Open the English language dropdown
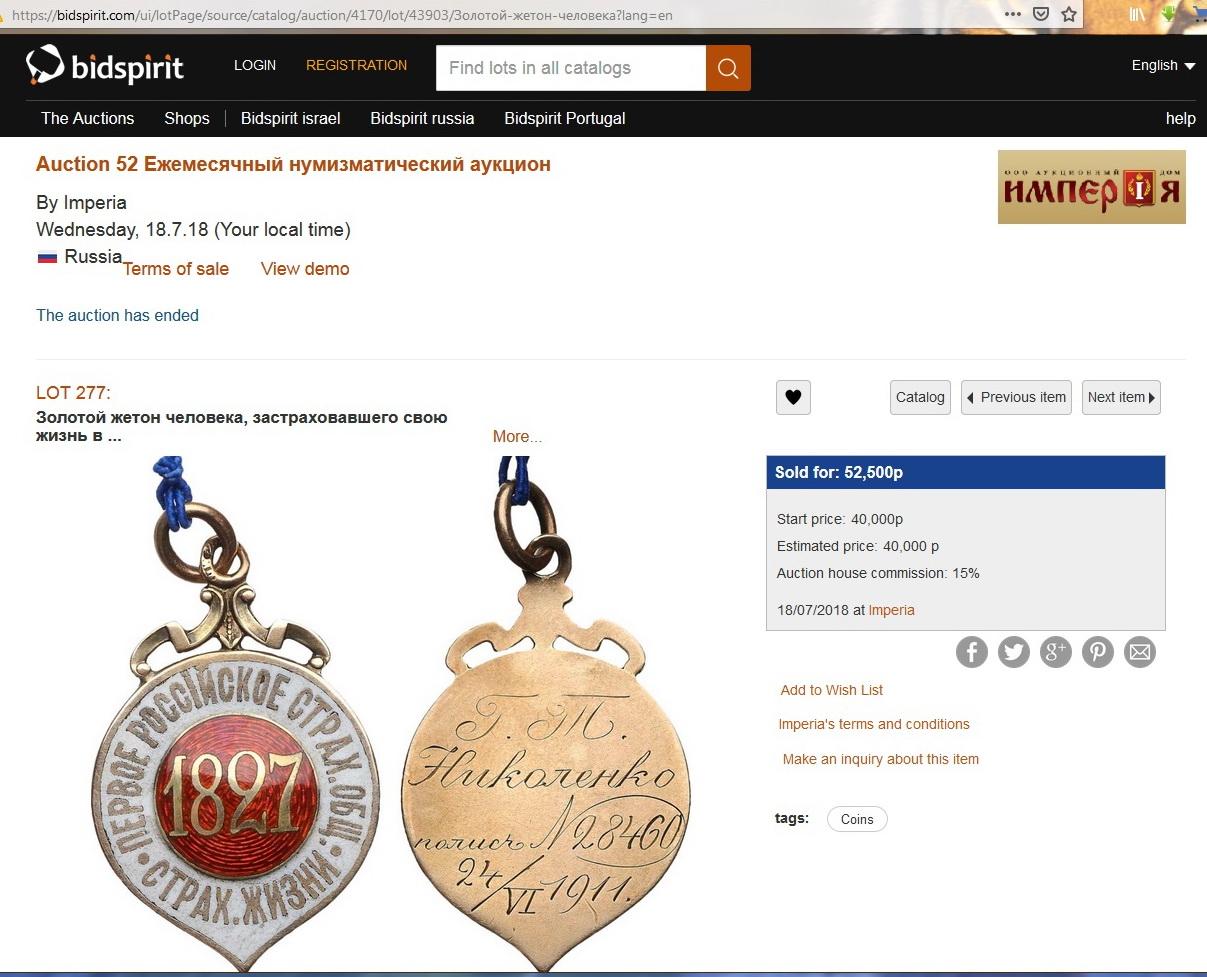Viewport: 1207px width, 977px height. pos(1163,65)
